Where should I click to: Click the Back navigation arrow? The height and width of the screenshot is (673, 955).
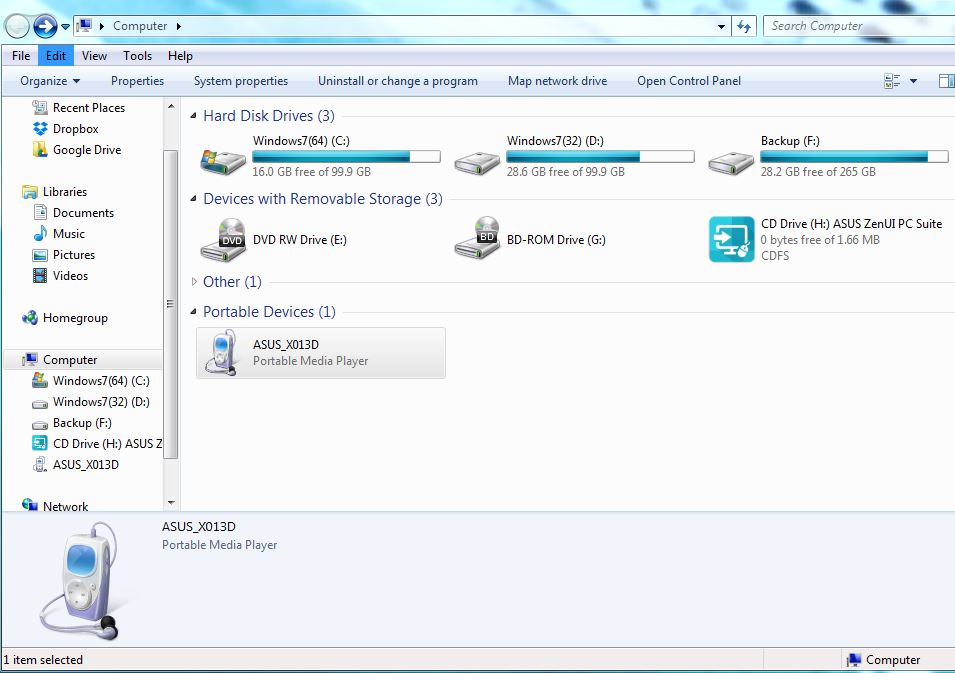pos(16,26)
